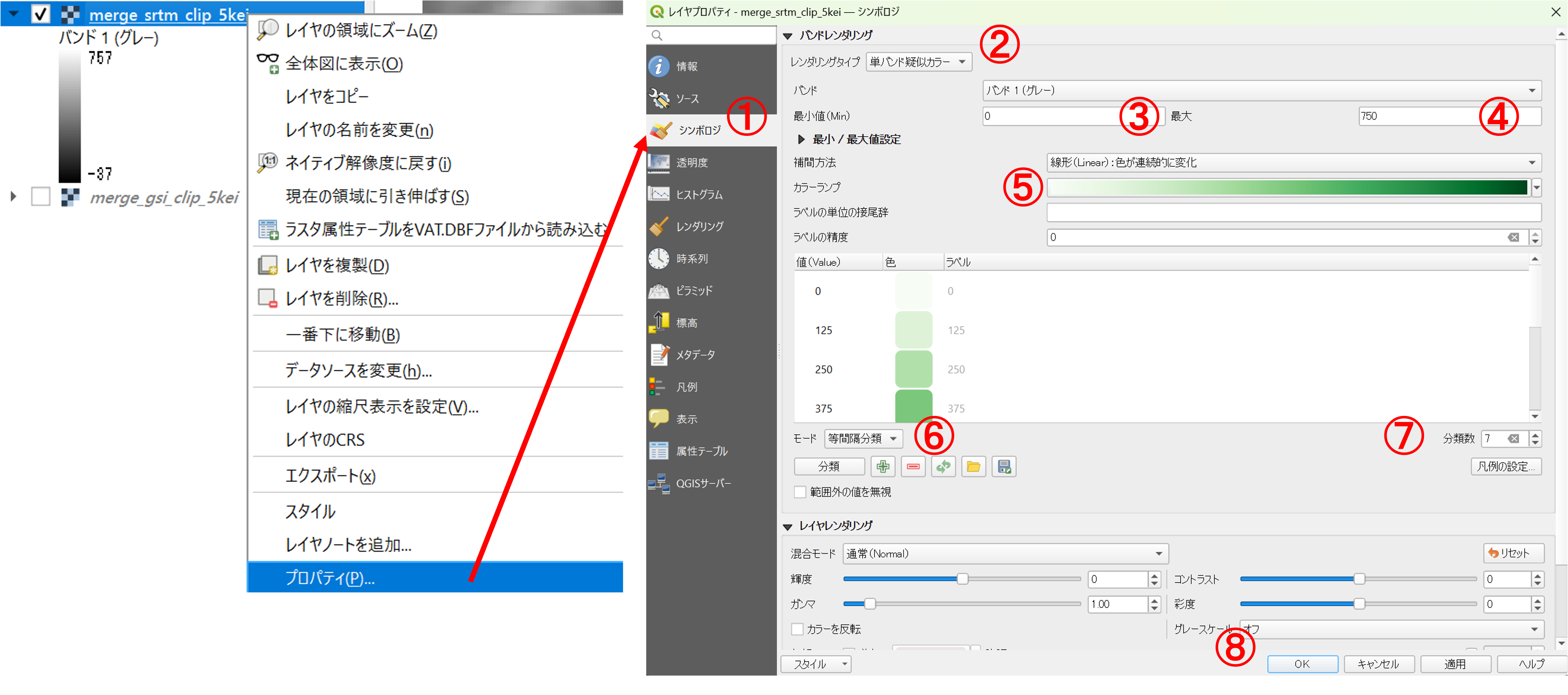This screenshot has height=695, width=1568.
Task: Tick the カラーを反転 checkbox
Action: (x=797, y=629)
